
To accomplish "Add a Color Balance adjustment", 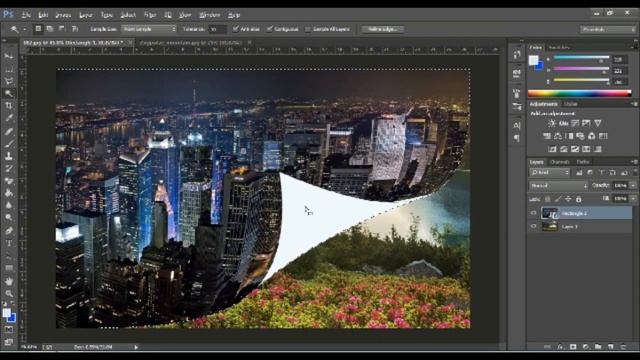I will coord(558,136).
